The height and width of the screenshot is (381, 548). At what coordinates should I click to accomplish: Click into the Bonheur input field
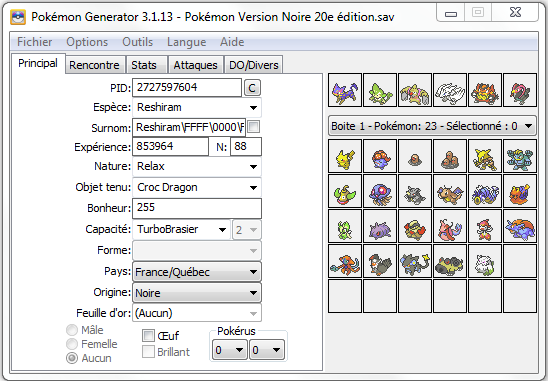pos(197,208)
